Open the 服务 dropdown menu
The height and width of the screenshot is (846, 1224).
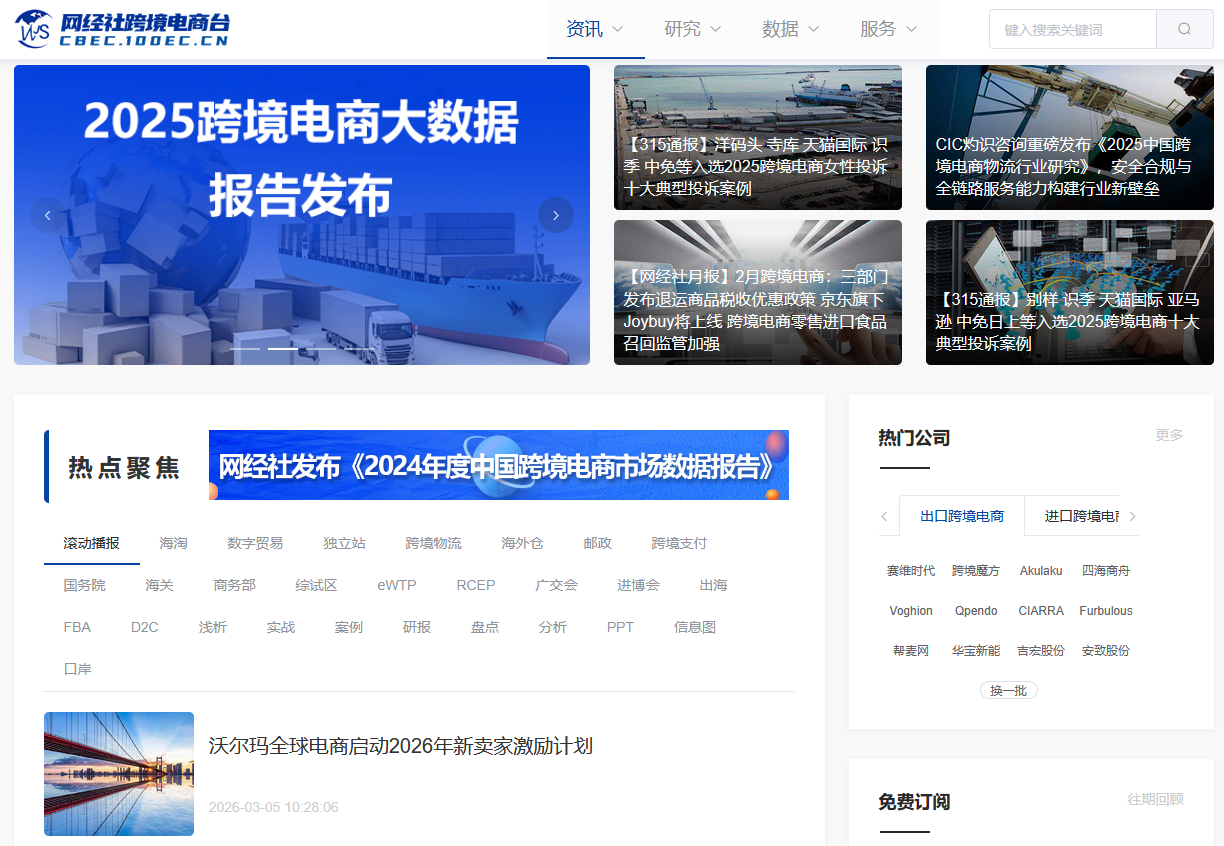pyautogui.click(x=887, y=29)
